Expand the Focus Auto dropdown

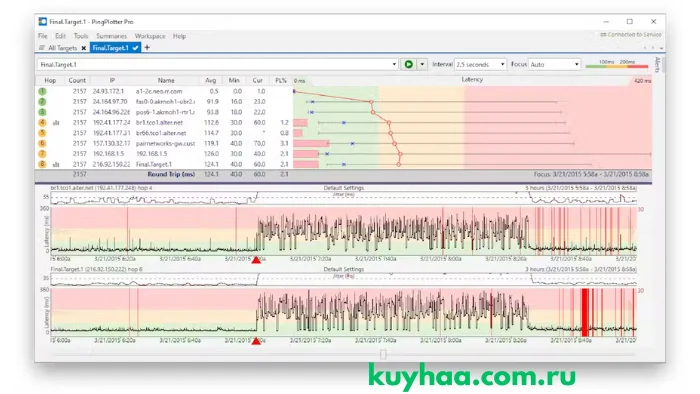click(x=554, y=64)
